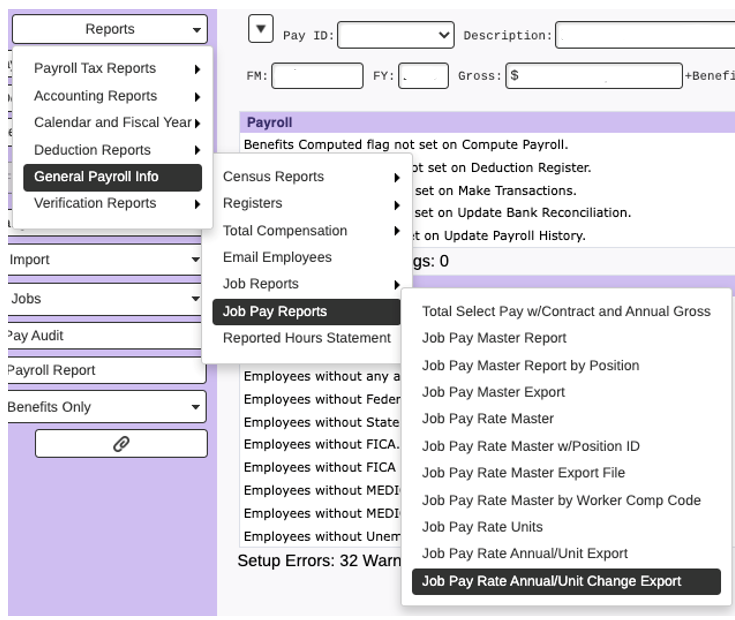This screenshot has width=735, height=620.
Task: Click Job Pay Rate Annual/Unit Change Export
Action: pyautogui.click(x=566, y=582)
